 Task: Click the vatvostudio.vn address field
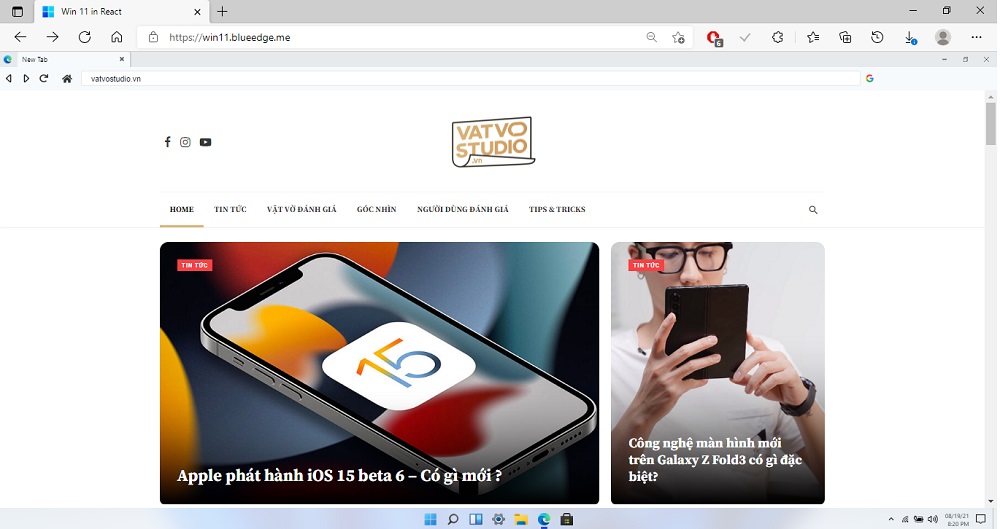[471, 78]
